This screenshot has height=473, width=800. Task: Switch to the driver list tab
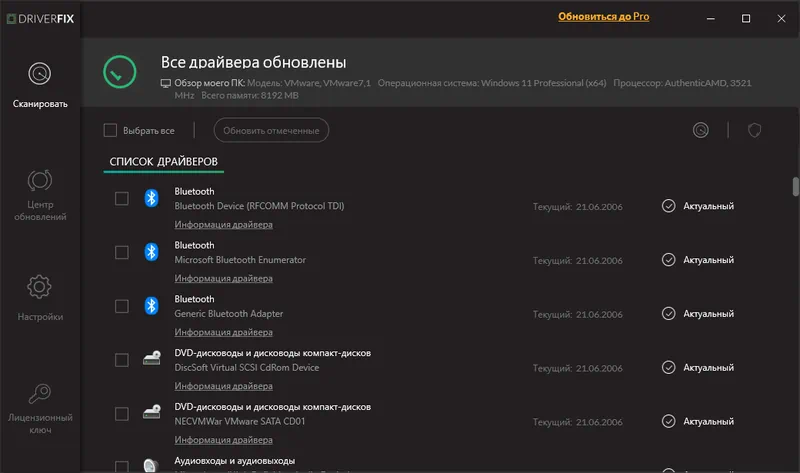[x=163, y=162]
